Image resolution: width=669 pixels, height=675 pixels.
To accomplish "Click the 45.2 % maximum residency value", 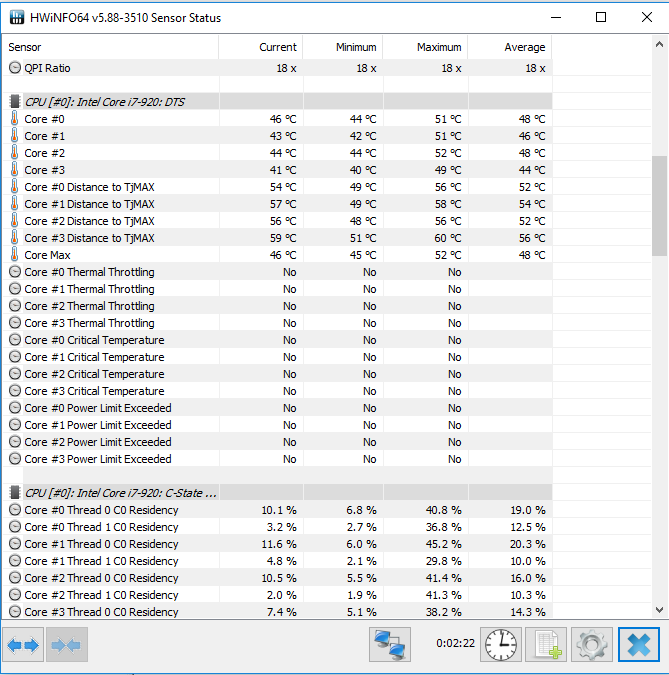I will (x=443, y=544).
